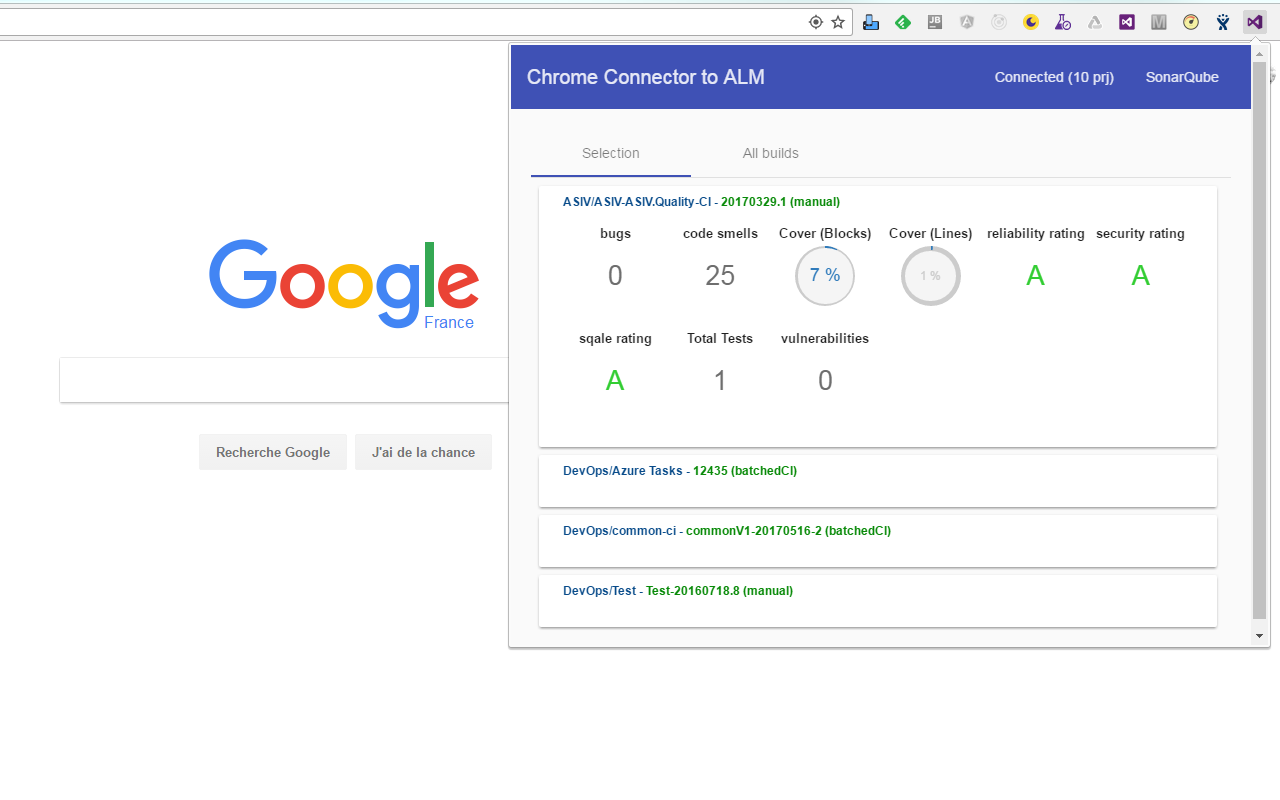The image size is (1280, 800).
Task: Click the popup vertical scrollbar thumb
Action: (1259, 342)
